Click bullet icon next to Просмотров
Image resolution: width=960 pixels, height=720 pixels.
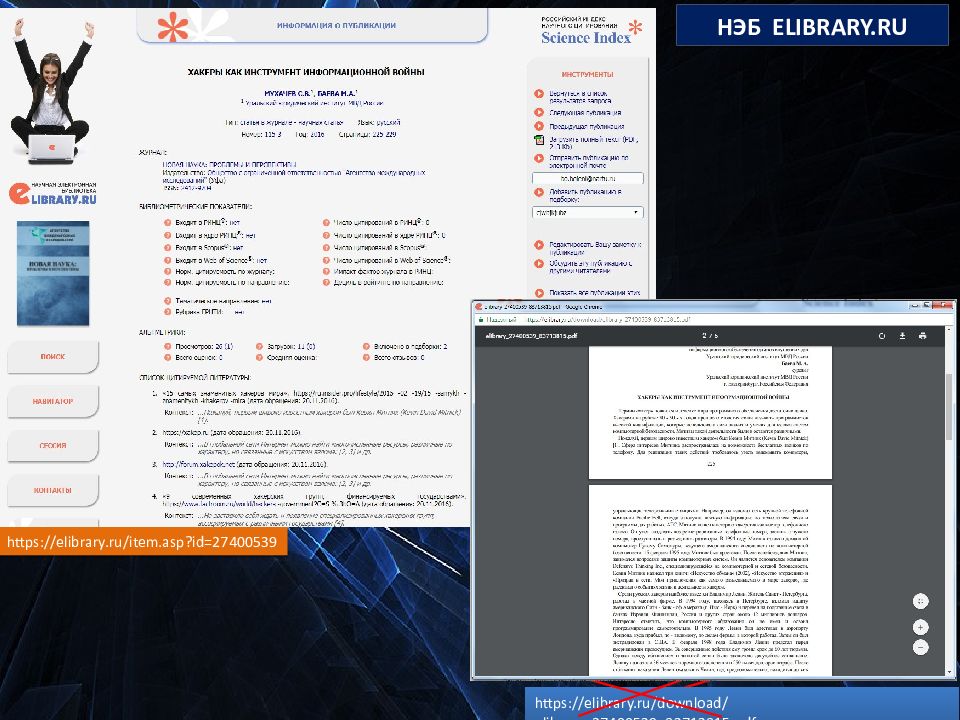(x=167, y=347)
